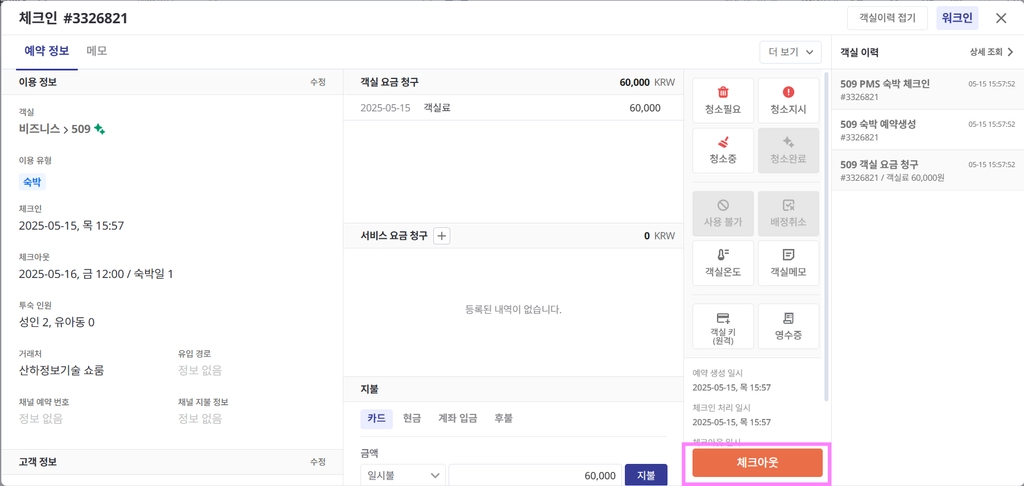Click the 청소필요 trash icon button
This screenshot has width=1024, height=486.
coord(723,101)
